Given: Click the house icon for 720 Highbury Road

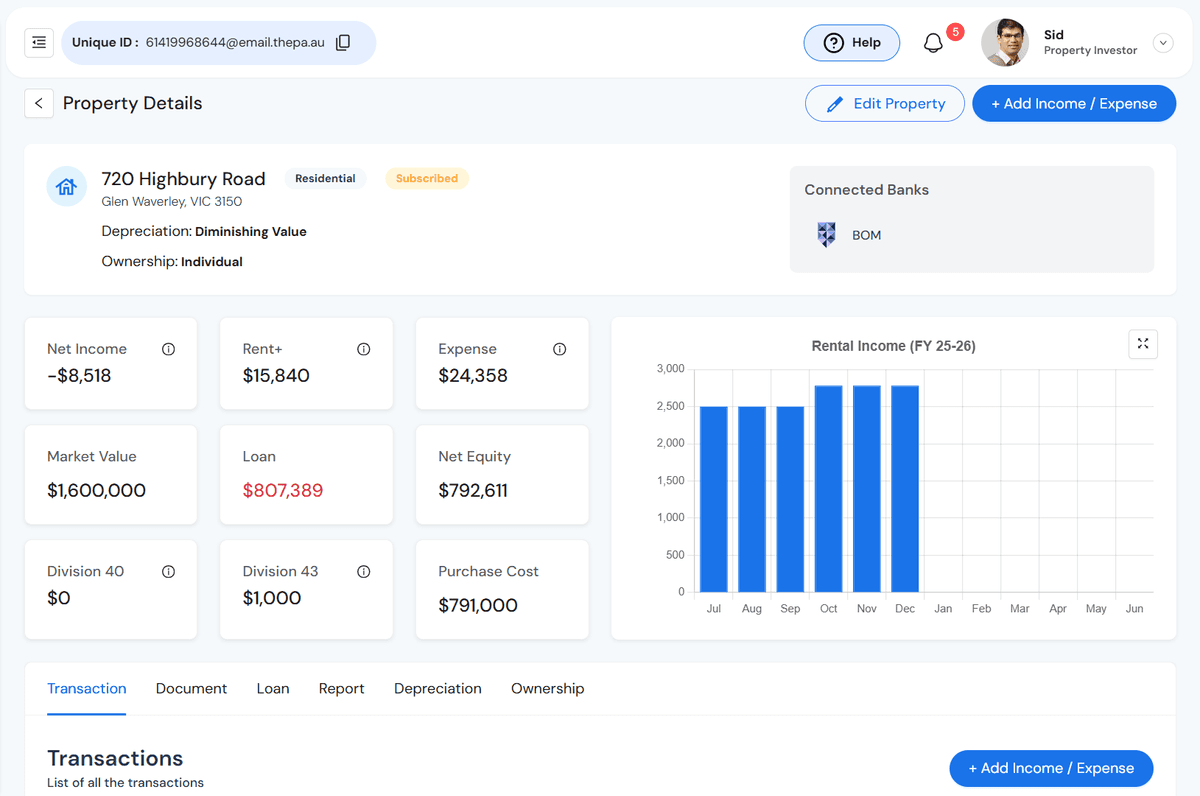Looking at the screenshot, I should click(67, 187).
